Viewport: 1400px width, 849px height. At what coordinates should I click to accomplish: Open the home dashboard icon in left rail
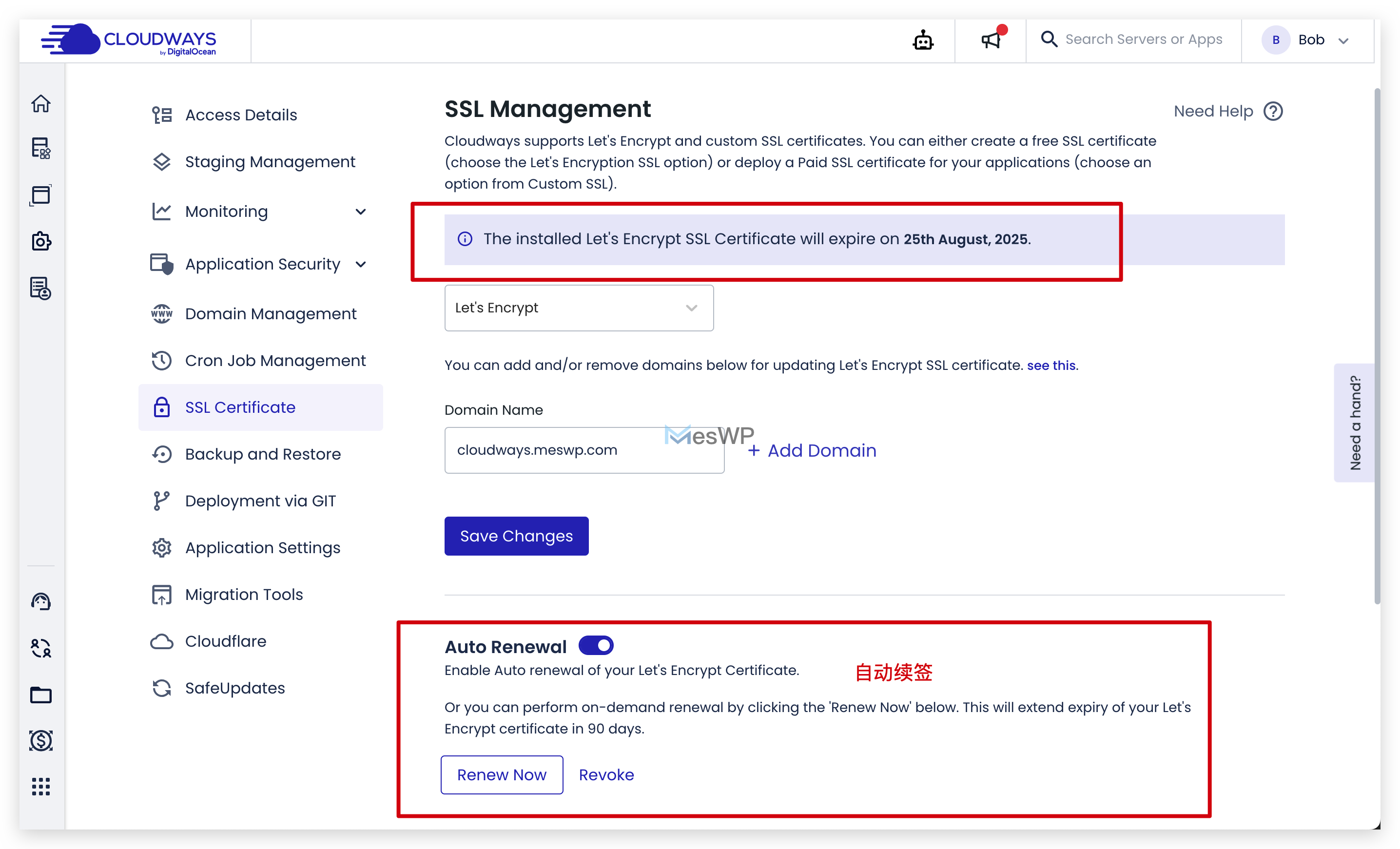pyautogui.click(x=41, y=103)
